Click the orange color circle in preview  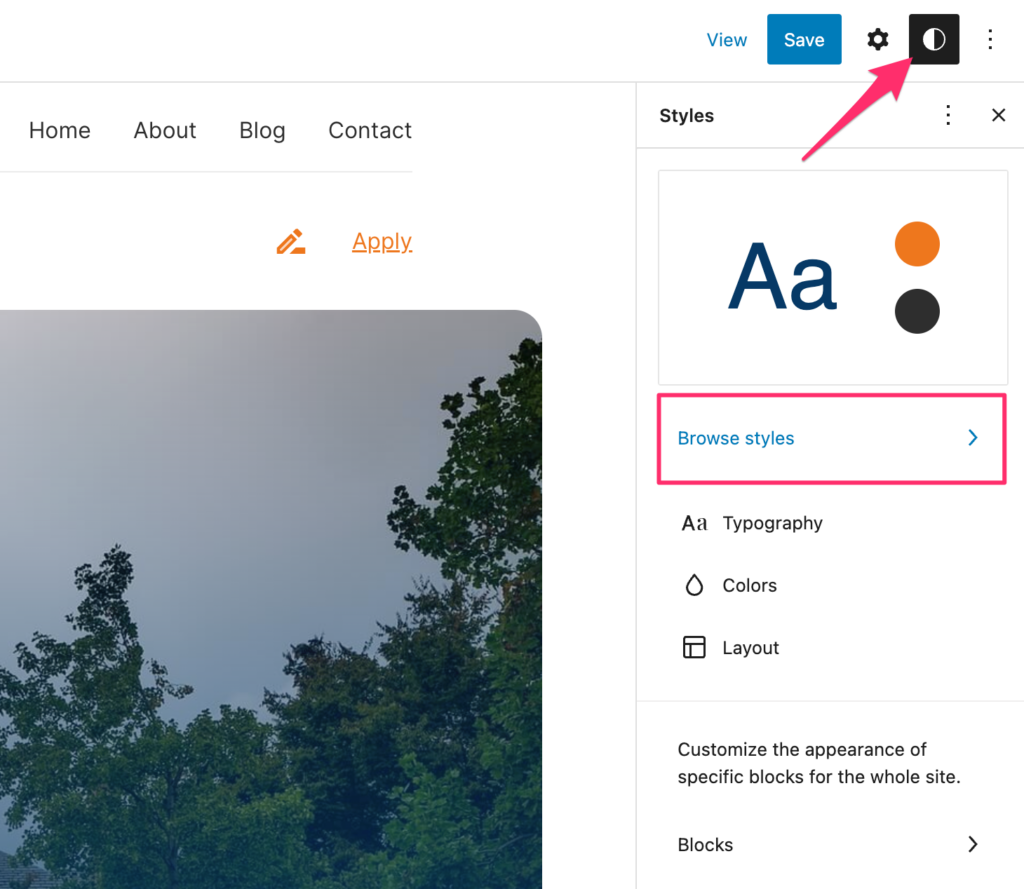tap(917, 244)
